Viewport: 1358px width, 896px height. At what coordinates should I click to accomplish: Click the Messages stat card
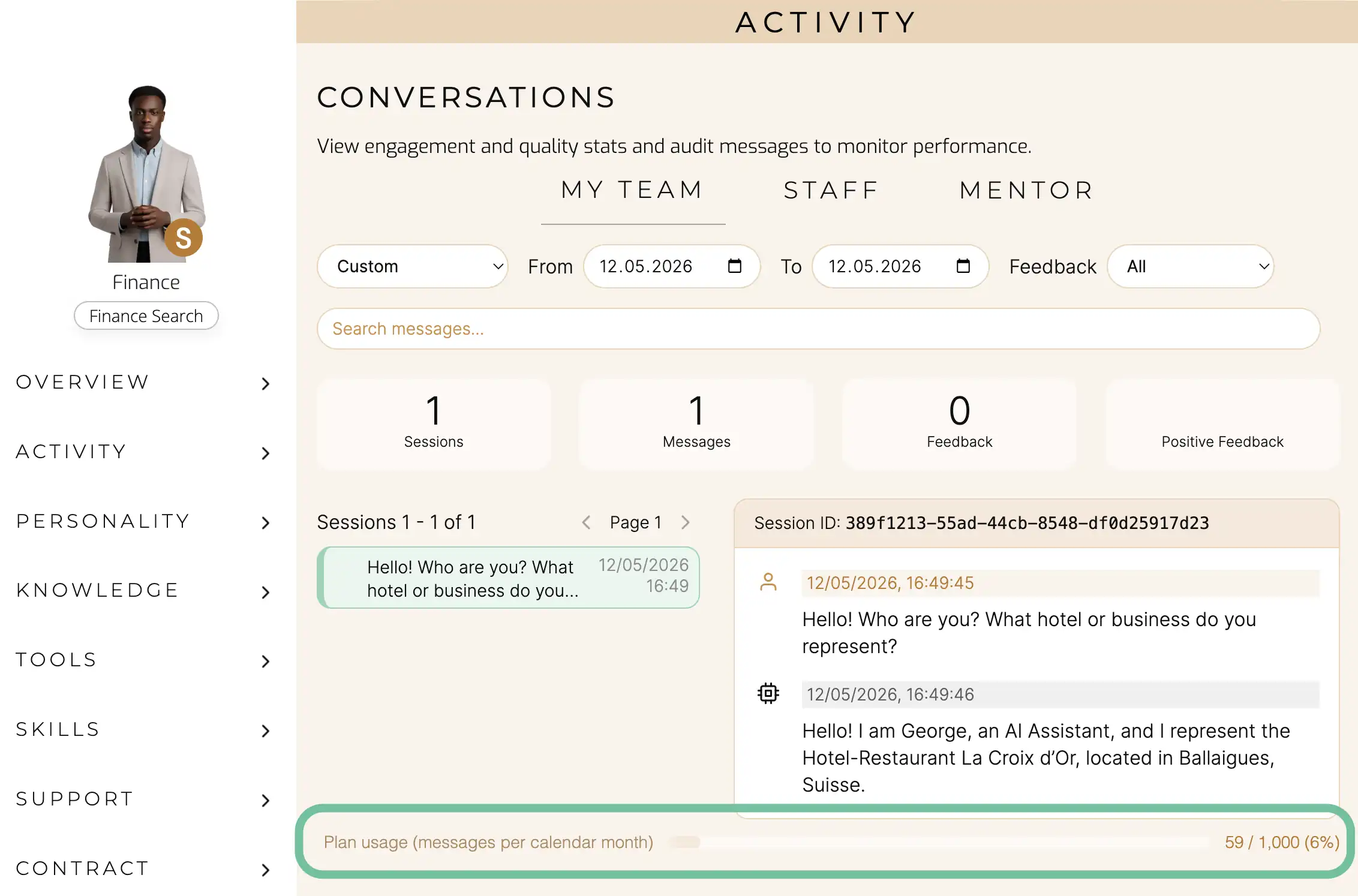point(696,423)
